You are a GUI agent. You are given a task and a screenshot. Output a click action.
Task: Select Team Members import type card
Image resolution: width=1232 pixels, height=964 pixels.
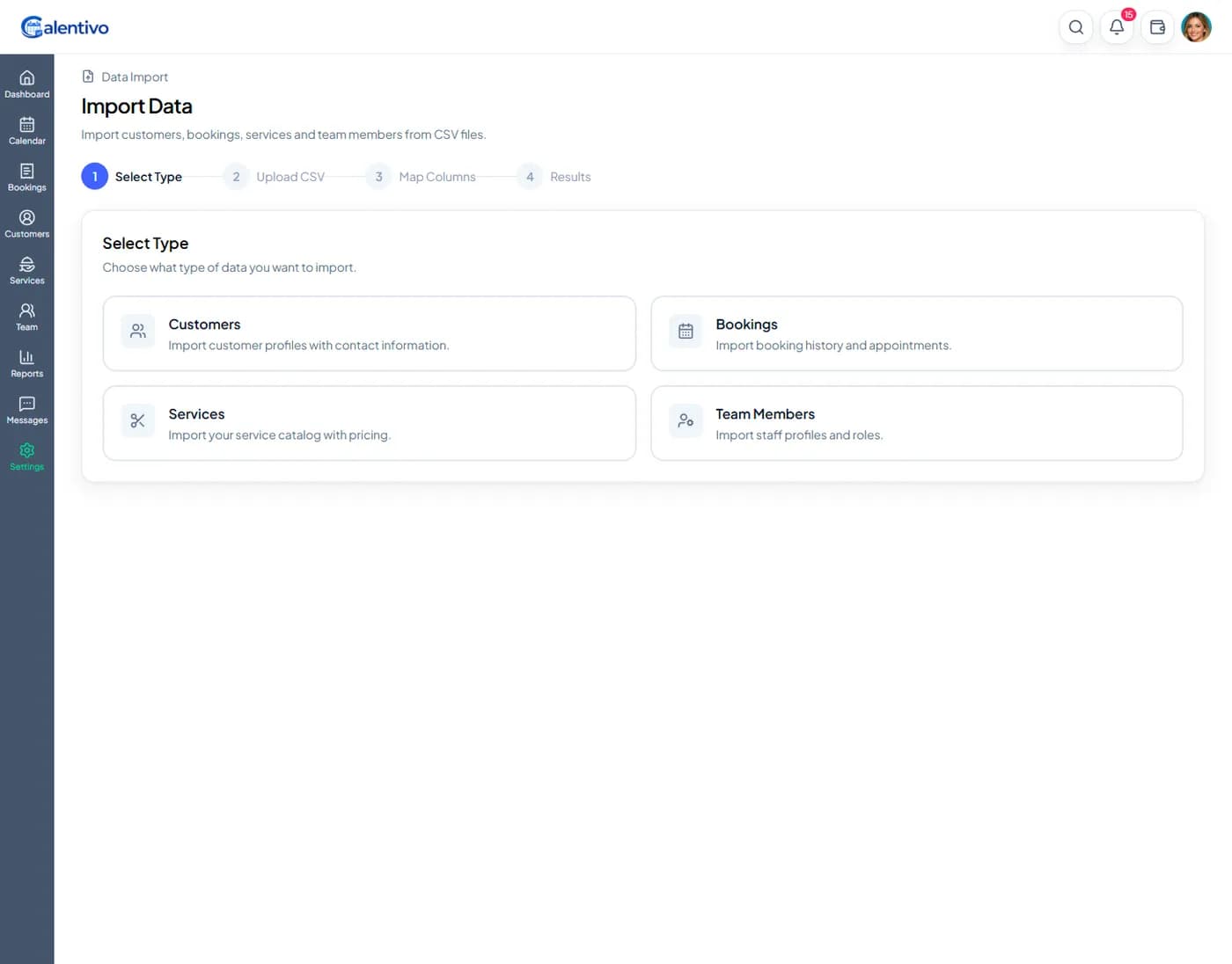(916, 423)
